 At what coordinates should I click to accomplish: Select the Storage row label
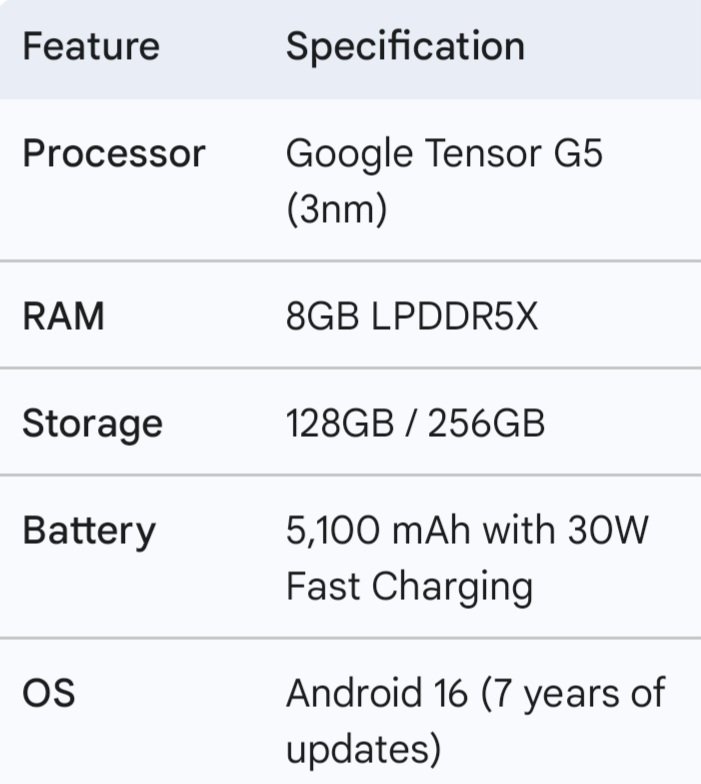(92, 423)
